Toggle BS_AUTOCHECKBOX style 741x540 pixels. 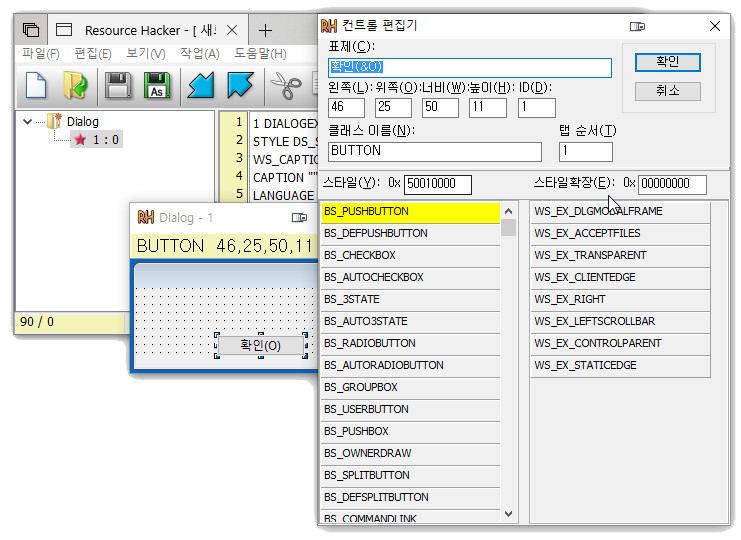click(x=410, y=277)
